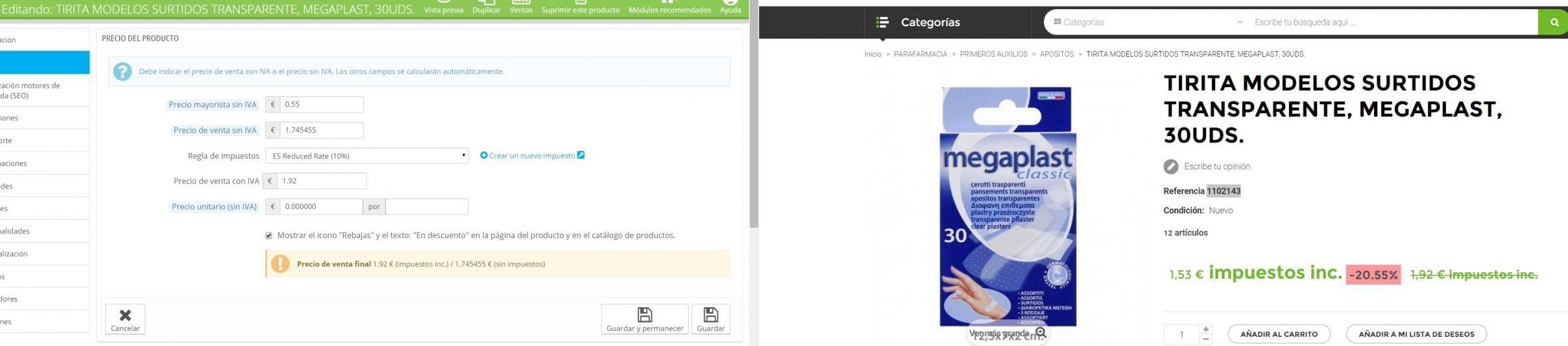
Task: Click the crossed-out 1,92 € old price
Action: pos(1474,275)
